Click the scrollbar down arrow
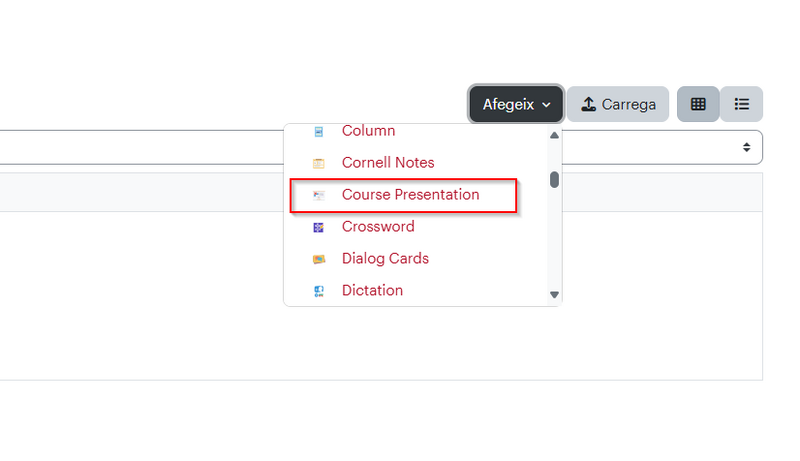This screenshot has height=461, width=800. click(555, 295)
